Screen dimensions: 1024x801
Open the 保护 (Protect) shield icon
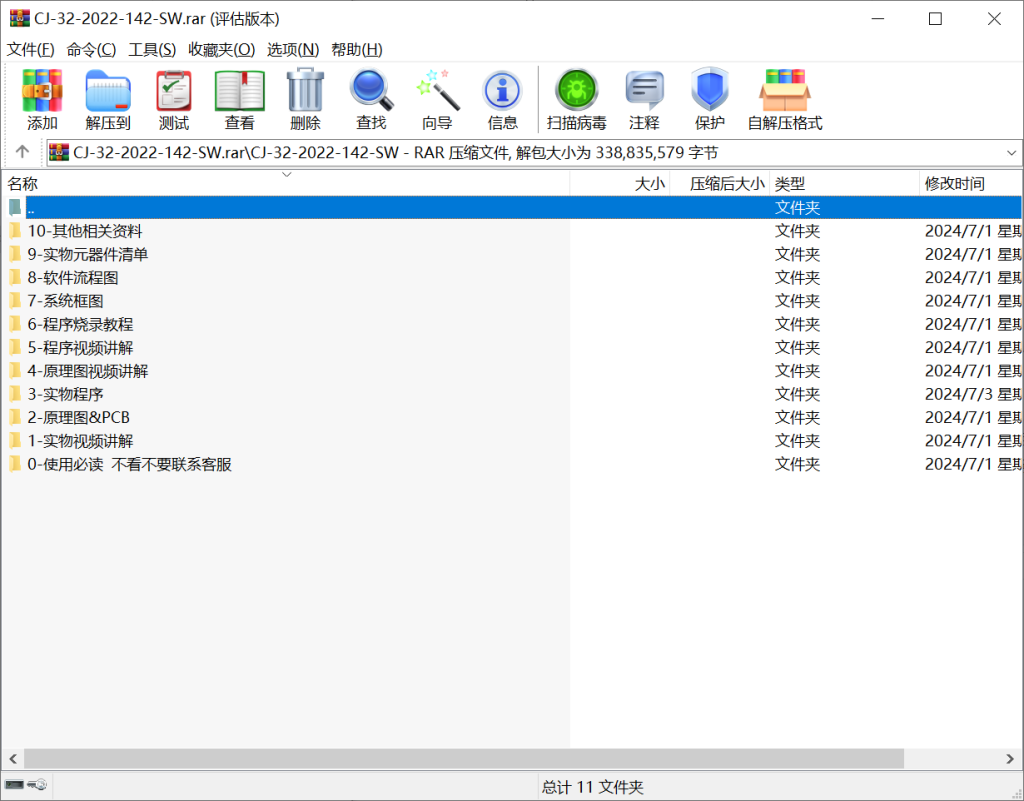coord(709,100)
